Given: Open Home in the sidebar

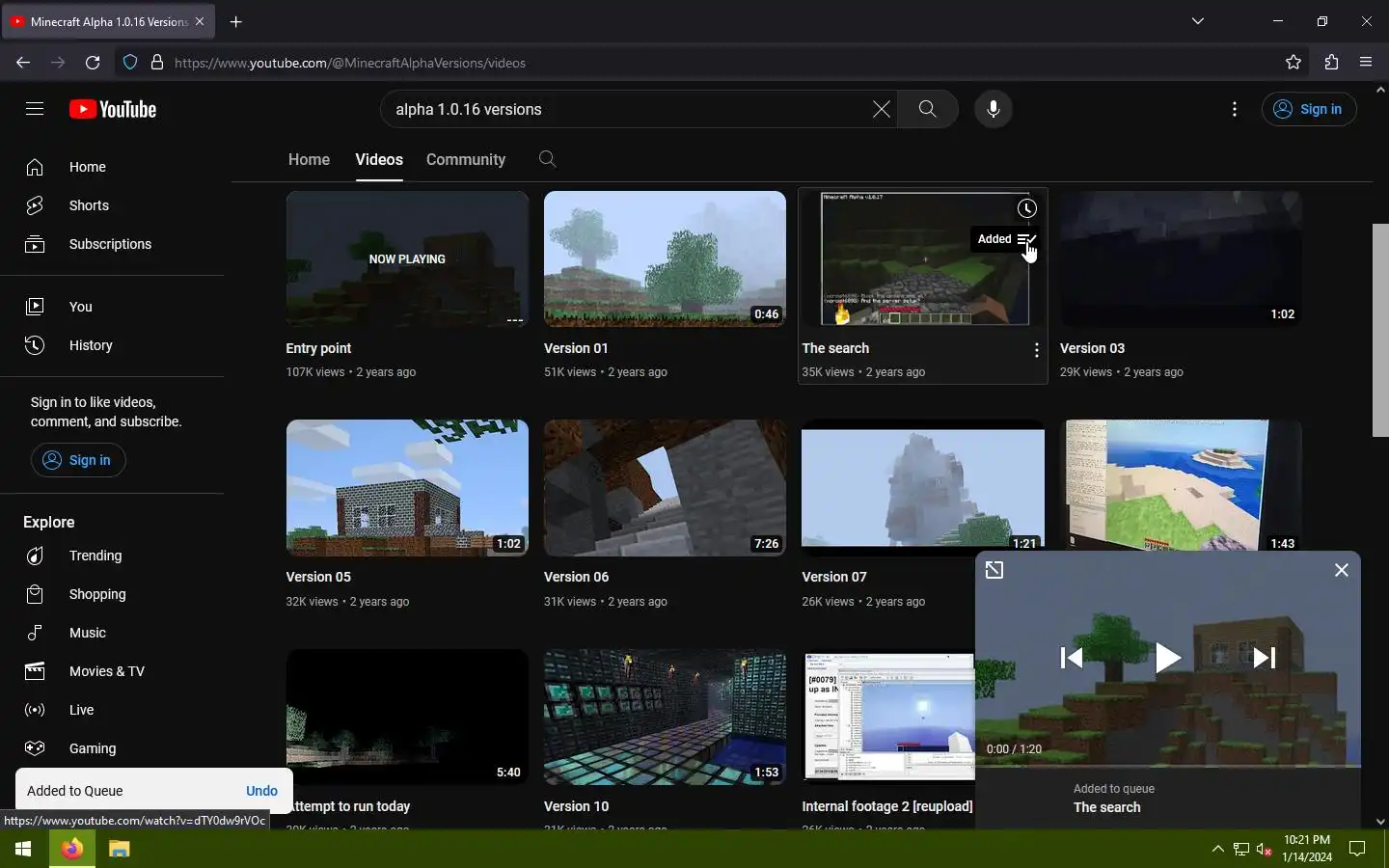Looking at the screenshot, I should tap(112, 167).
